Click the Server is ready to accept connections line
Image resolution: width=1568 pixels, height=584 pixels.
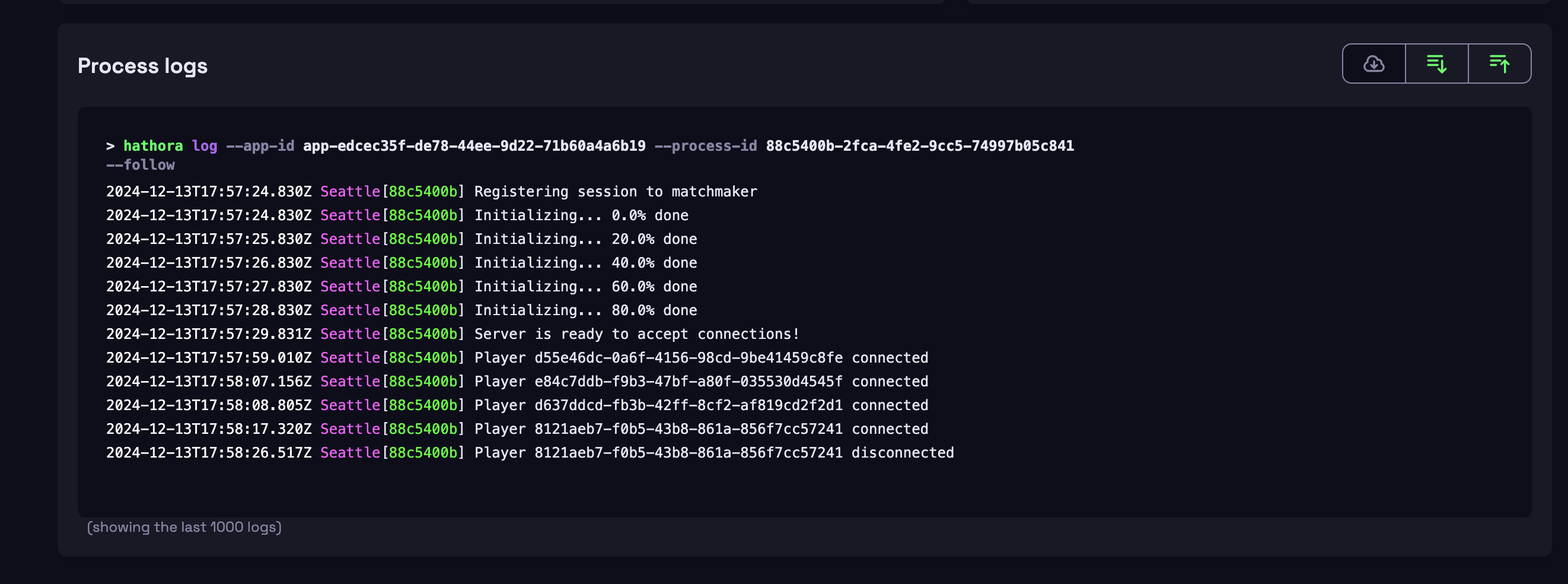[x=453, y=334]
